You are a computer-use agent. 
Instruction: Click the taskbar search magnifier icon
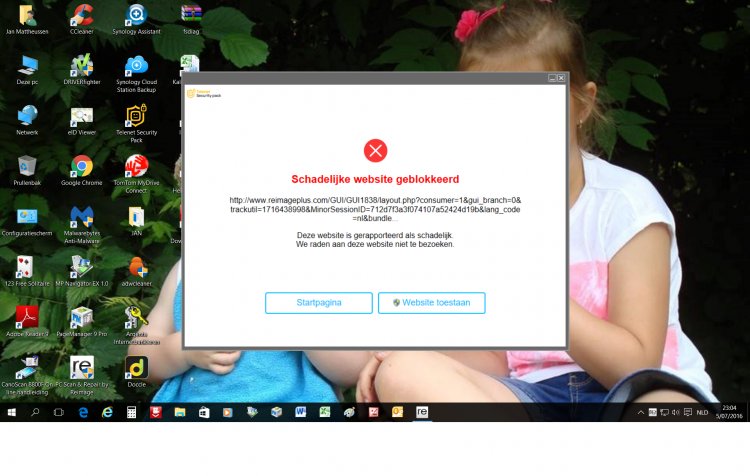click(x=35, y=412)
